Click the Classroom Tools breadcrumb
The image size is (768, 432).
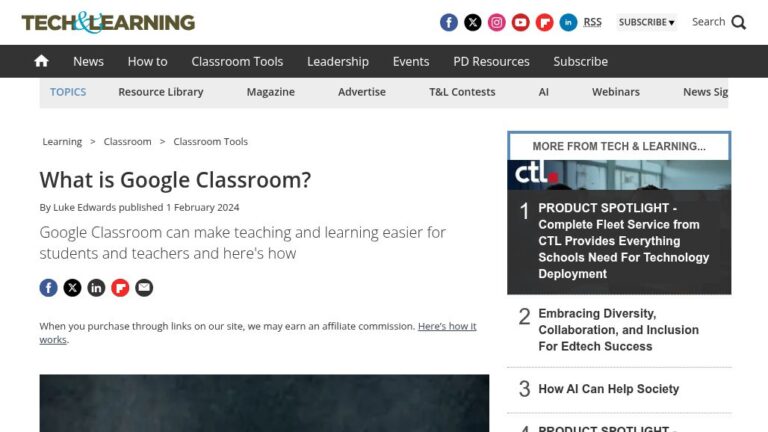click(x=211, y=142)
